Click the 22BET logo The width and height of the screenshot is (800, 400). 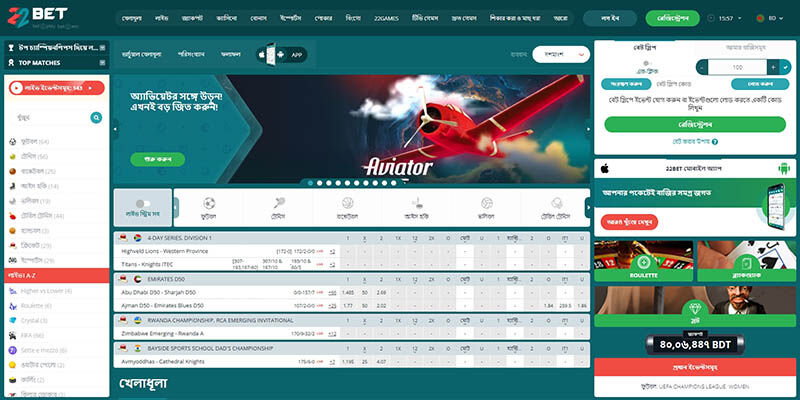click(x=43, y=18)
